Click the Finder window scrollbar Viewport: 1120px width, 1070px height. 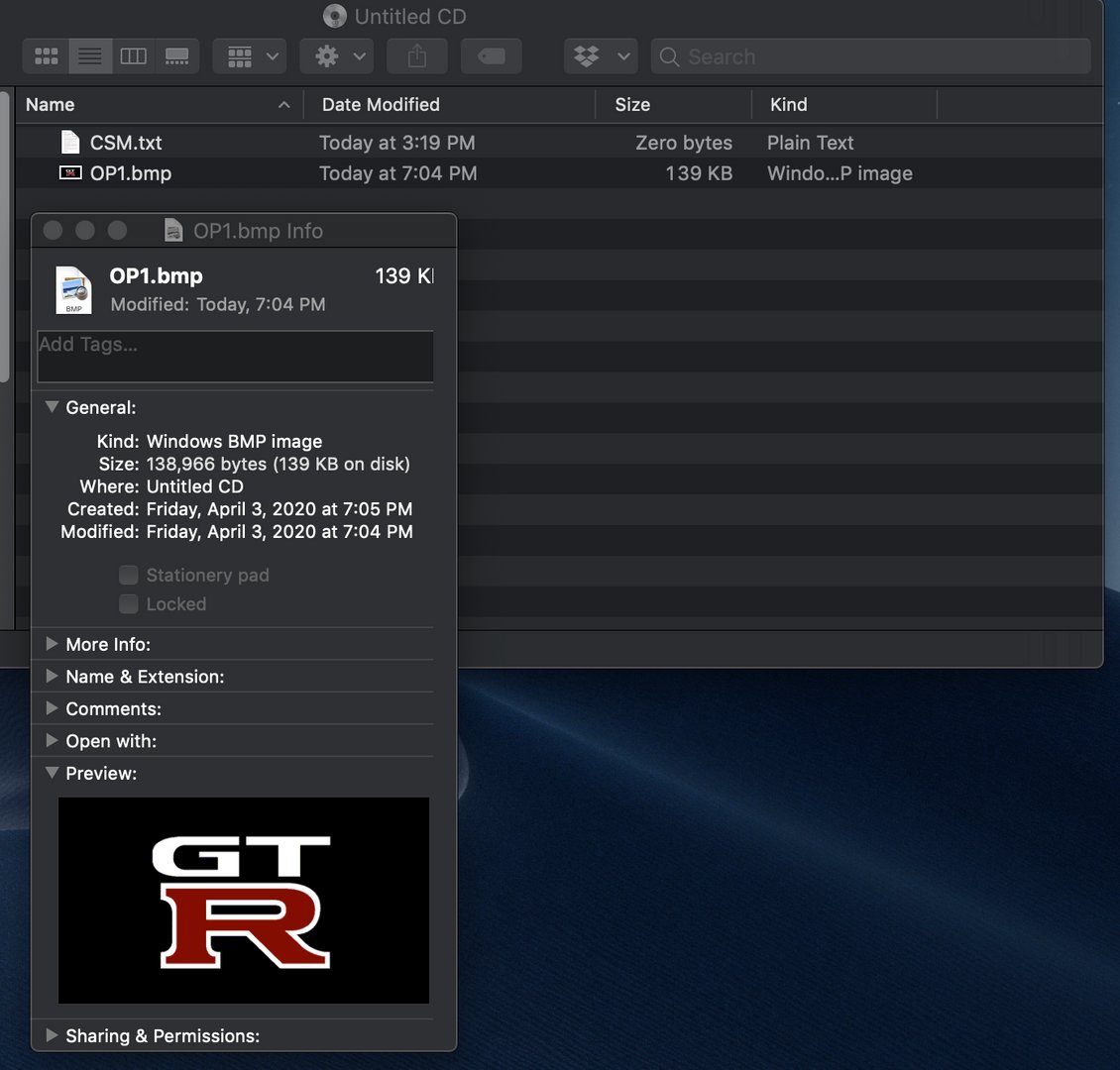[5, 236]
